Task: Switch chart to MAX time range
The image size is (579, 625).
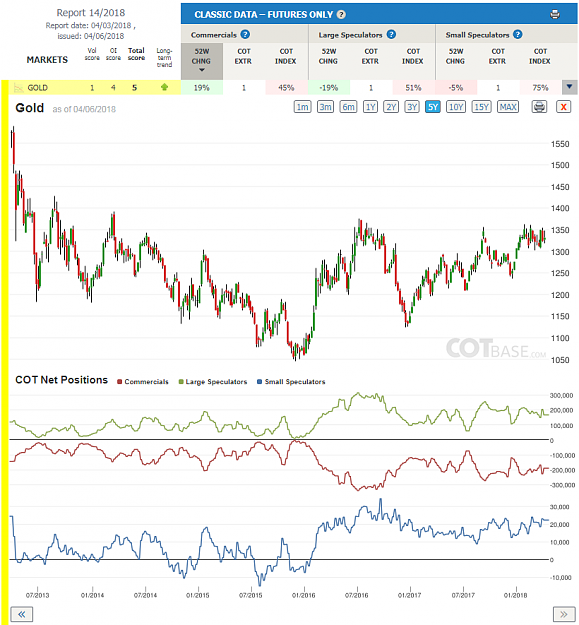Action: point(508,107)
